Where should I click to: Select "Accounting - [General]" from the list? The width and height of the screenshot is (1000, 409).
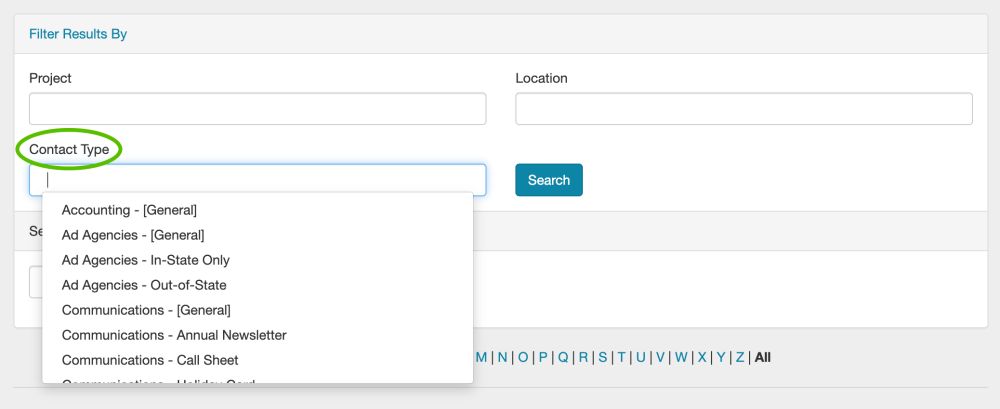point(129,210)
